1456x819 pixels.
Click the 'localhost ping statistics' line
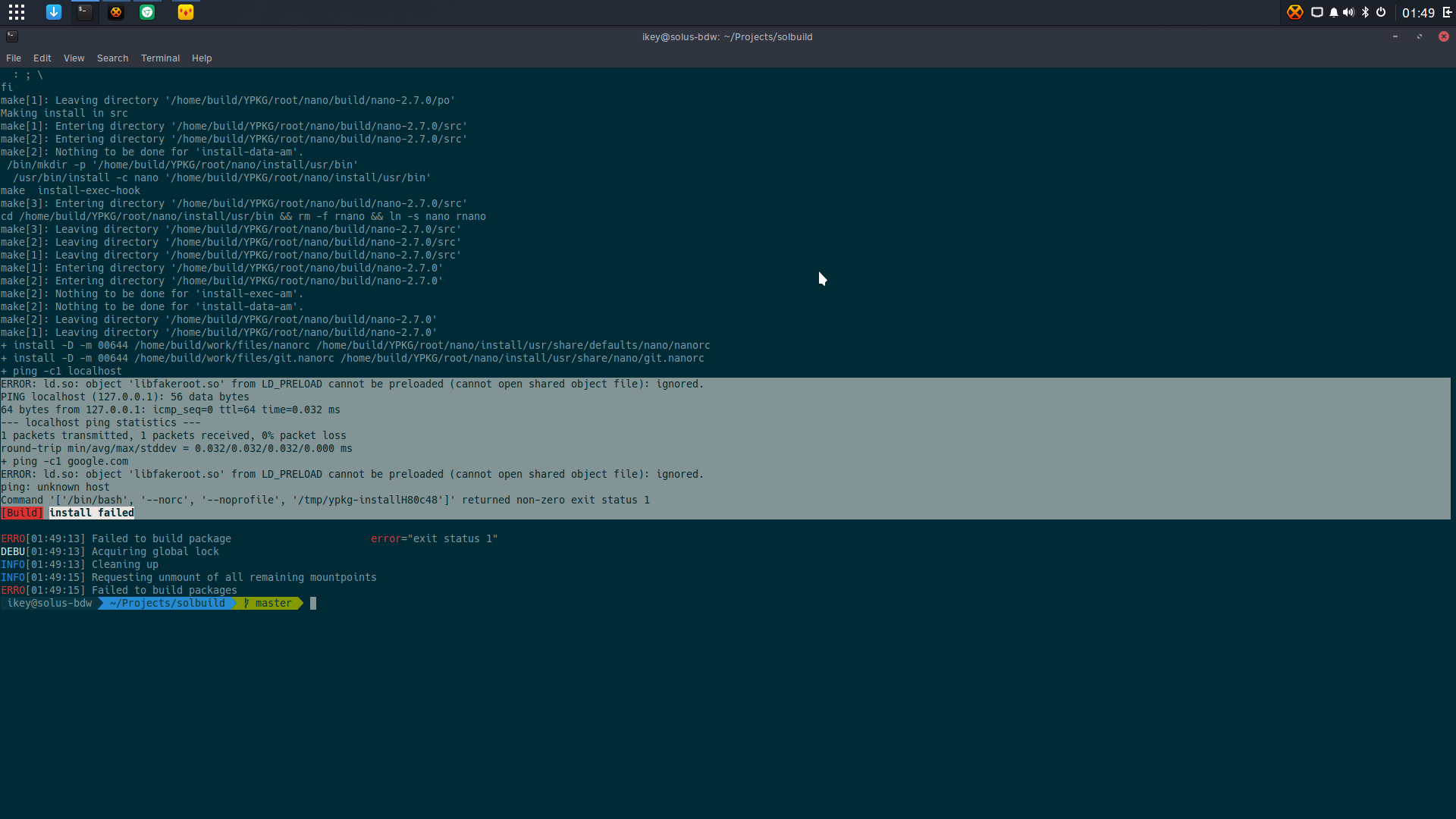[x=101, y=423]
